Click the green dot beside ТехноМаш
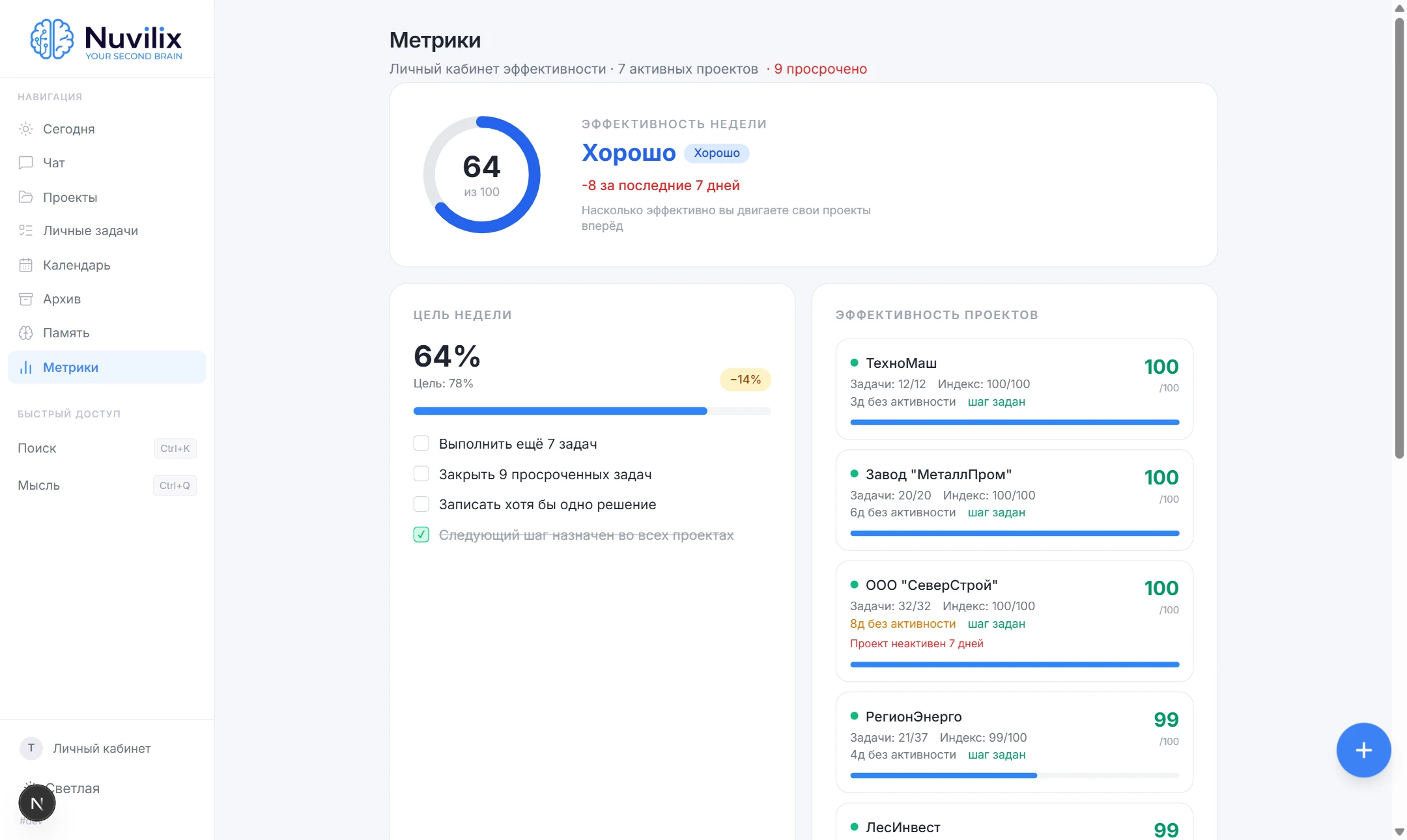The height and width of the screenshot is (840, 1407). click(854, 363)
